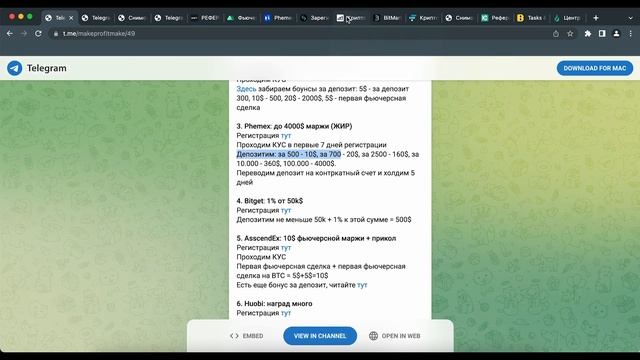
Task: Open the читайте тут deposit bonus link
Action: click(362, 285)
